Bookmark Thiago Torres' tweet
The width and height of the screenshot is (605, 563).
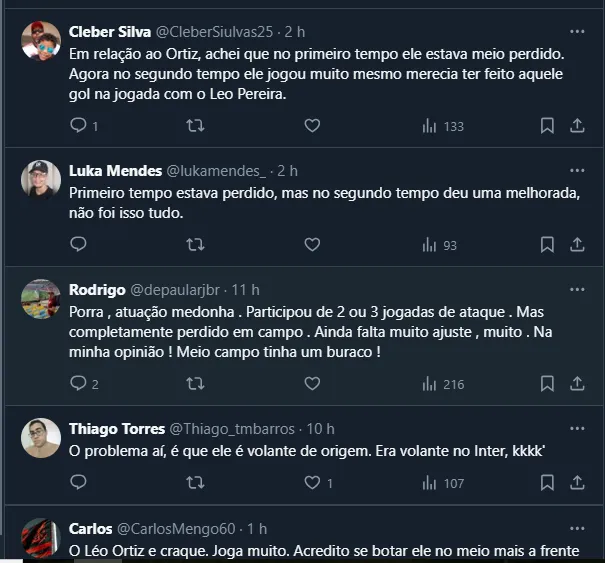point(548,483)
